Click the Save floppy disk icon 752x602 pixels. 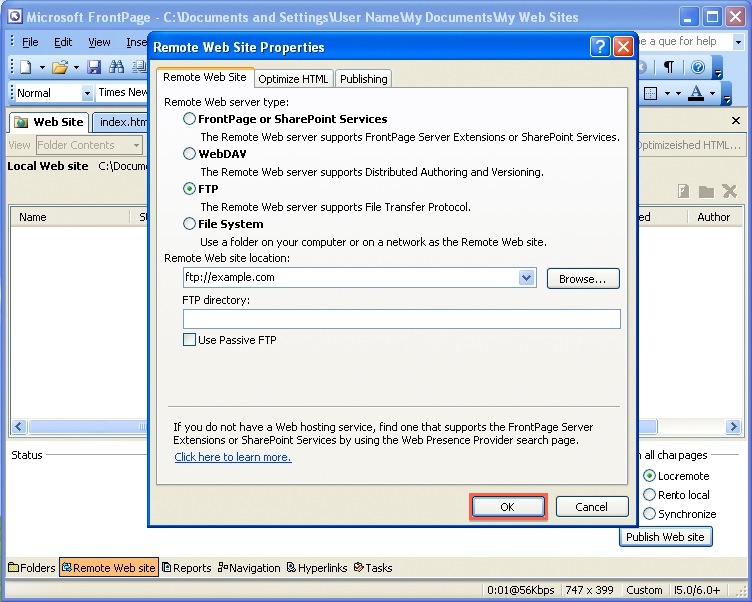[x=94, y=67]
